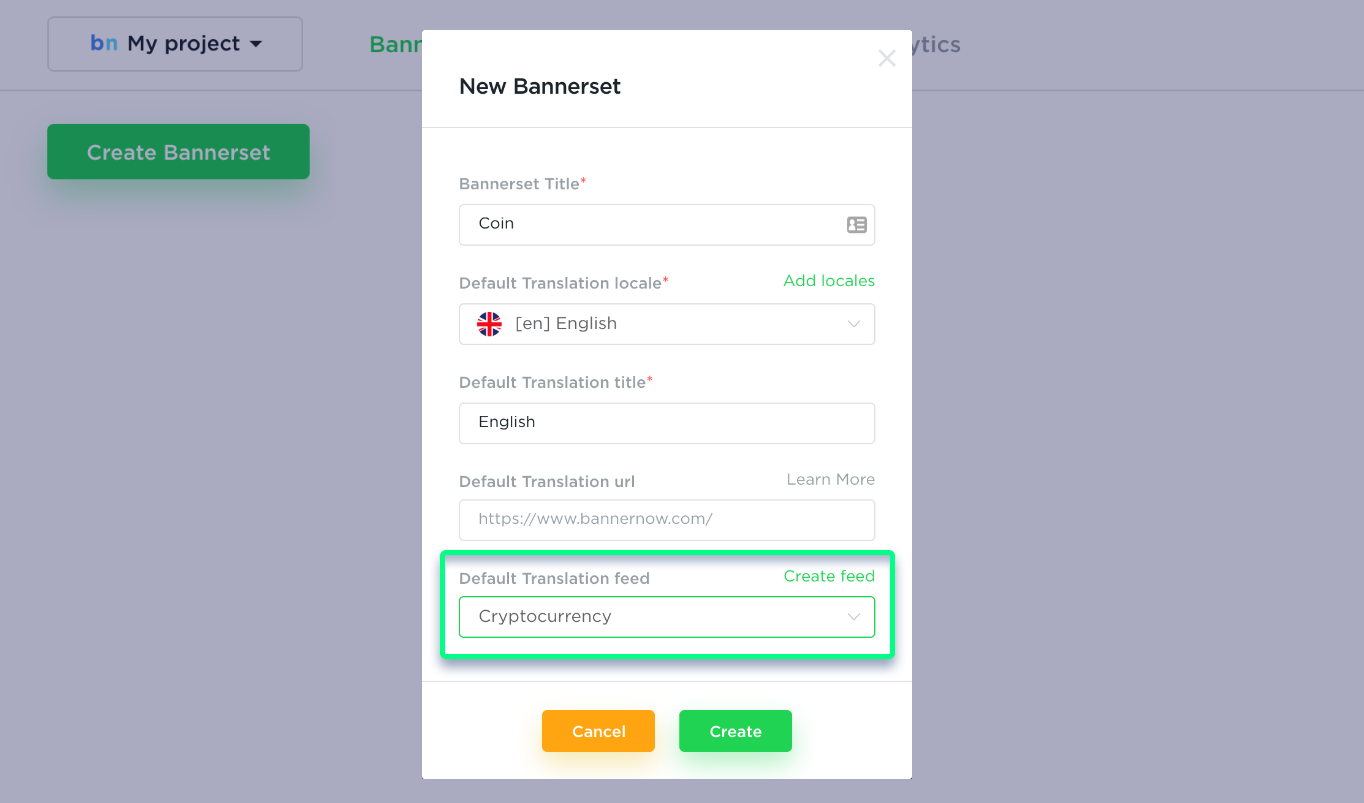Switch to the Analytics tab
1364x803 pixels.
(x=936, y=44)
